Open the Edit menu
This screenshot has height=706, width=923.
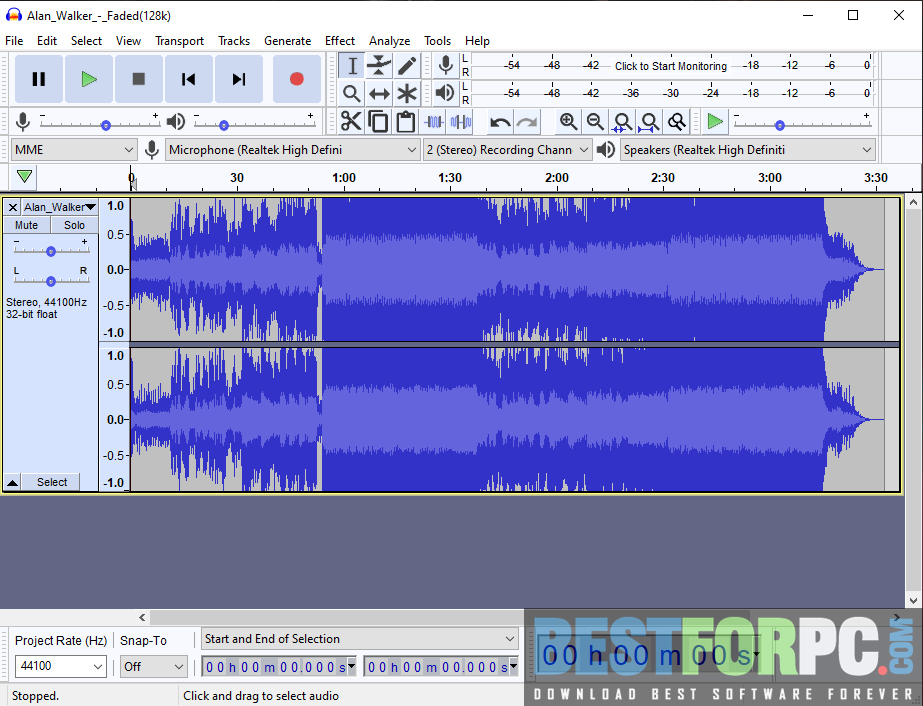47,41
